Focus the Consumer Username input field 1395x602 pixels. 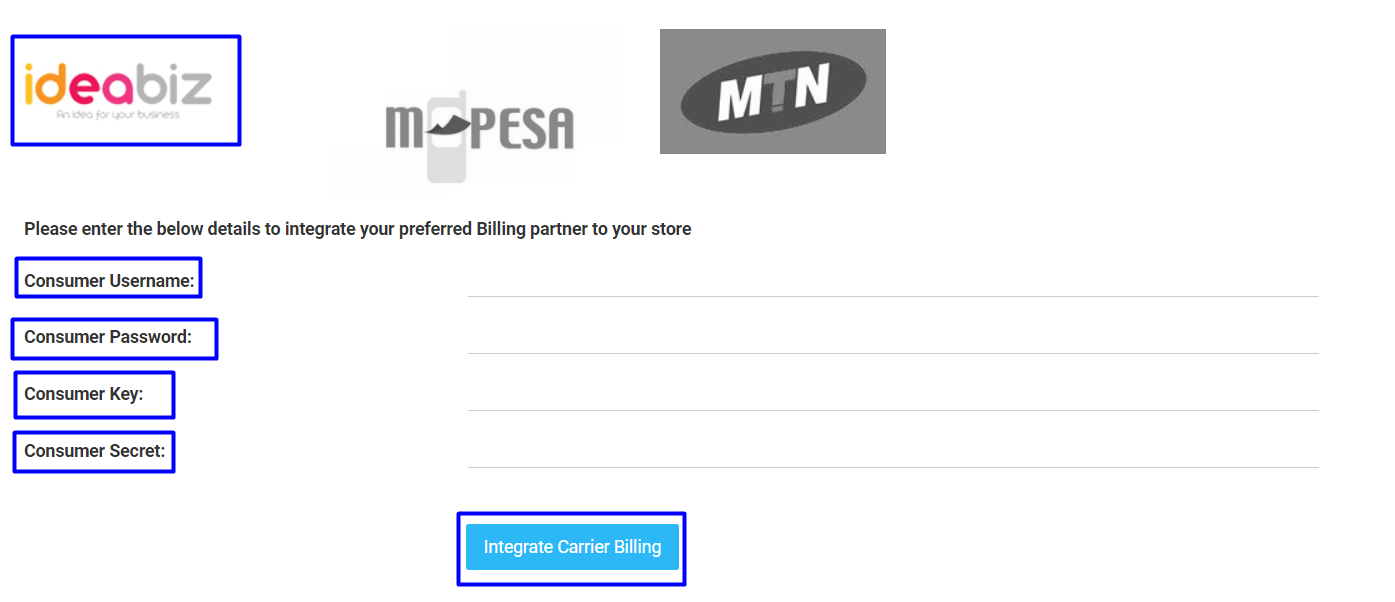(893, 280)
